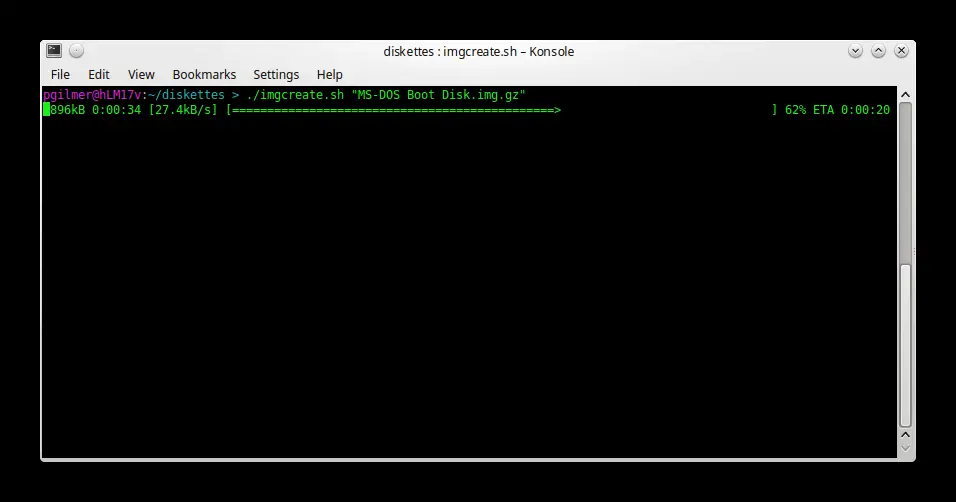Click the 62% progress value

click(x=795, y=110)
